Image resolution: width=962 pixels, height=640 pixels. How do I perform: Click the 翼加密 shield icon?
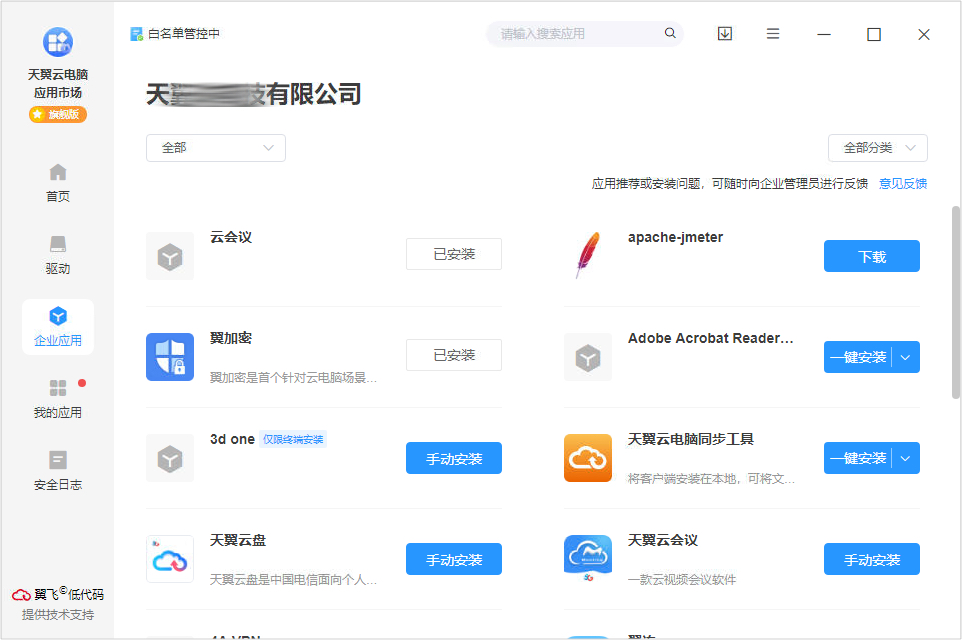click(x=170, y=357)
